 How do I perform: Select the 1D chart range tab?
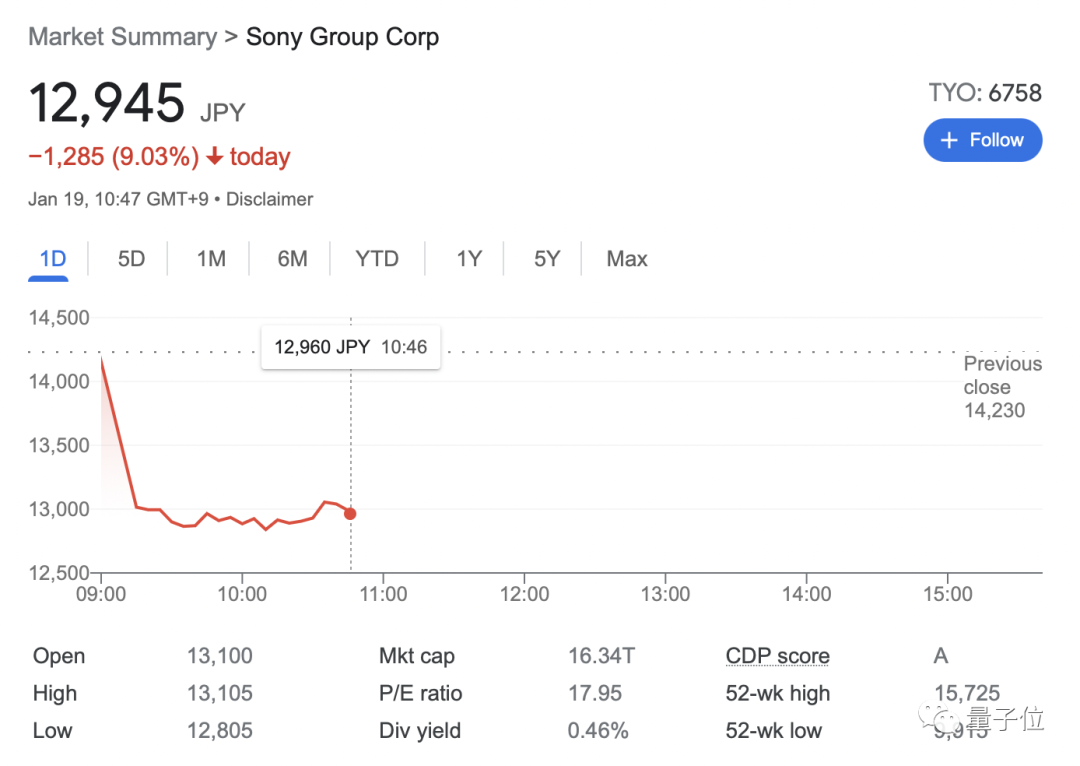coord(53,259)
